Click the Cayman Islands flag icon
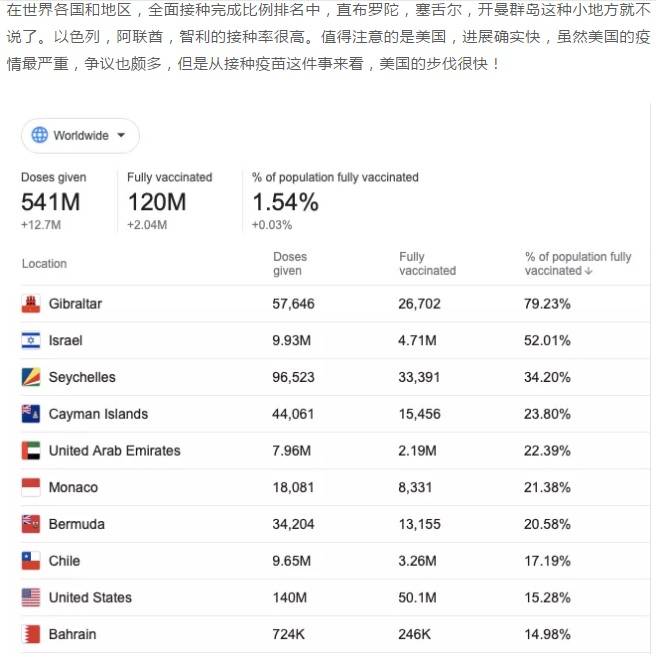The width and height of the screenshot is (656, 657). pyautogui.click(x=31, y=414)
